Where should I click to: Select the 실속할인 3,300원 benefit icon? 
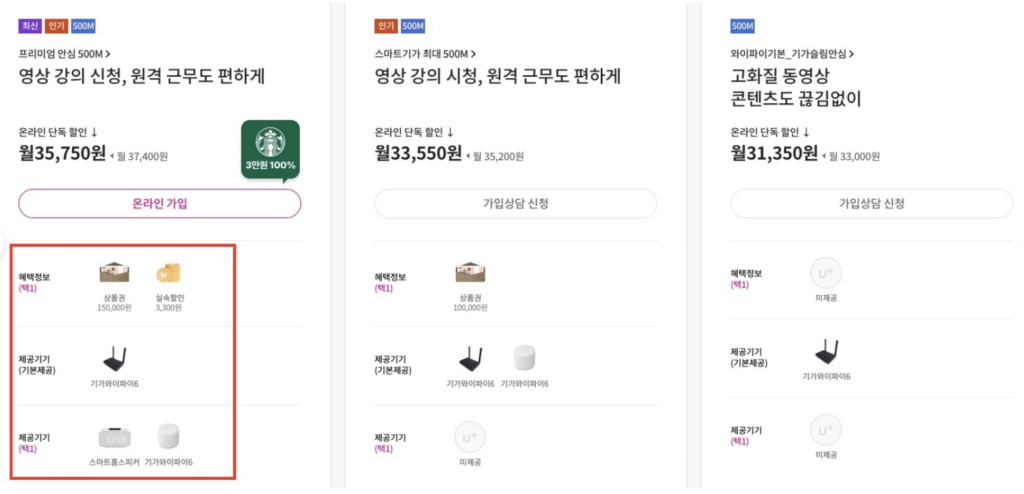click(x=167, y=273)
